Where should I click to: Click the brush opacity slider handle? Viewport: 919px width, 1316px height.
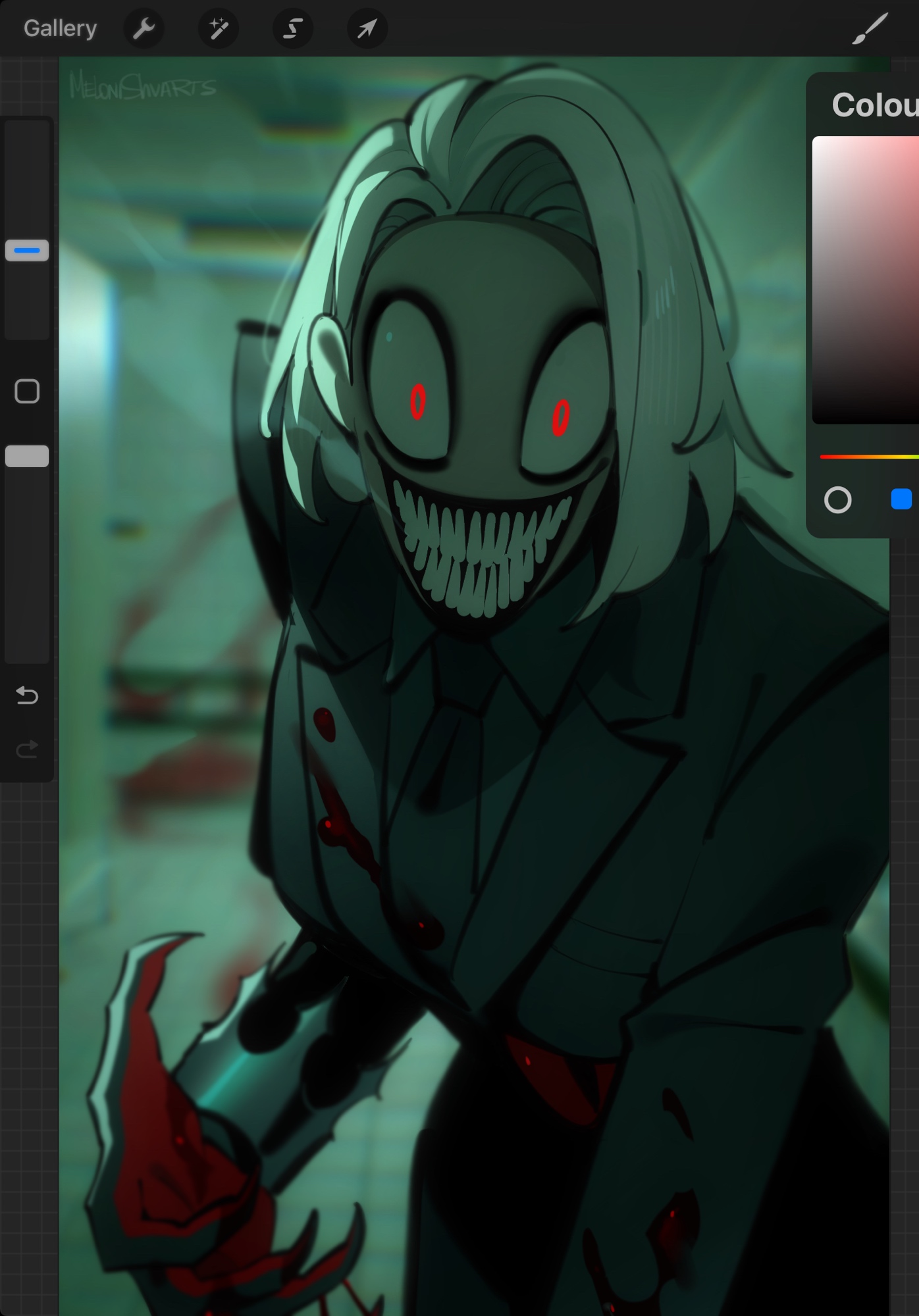pos(27,456)
